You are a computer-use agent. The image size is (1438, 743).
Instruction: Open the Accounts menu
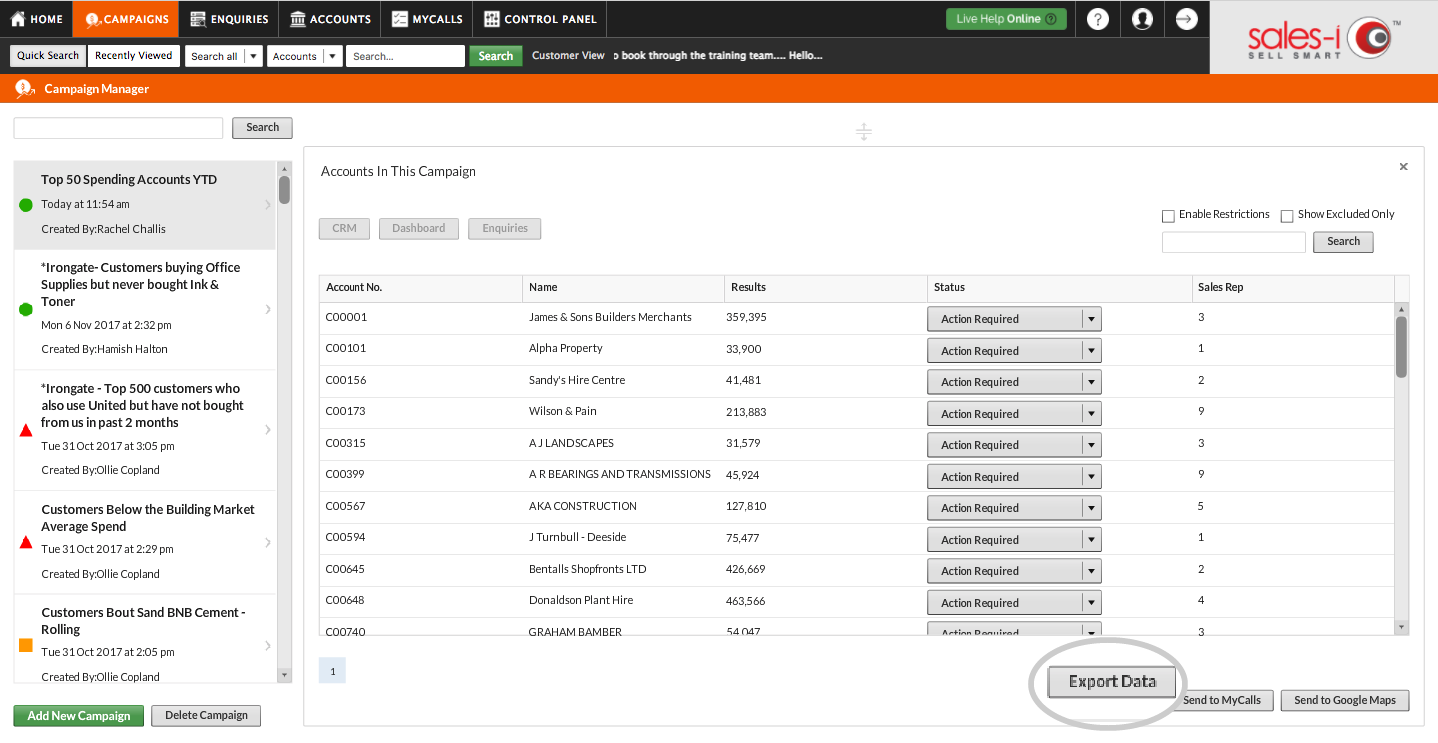point(330,19)
